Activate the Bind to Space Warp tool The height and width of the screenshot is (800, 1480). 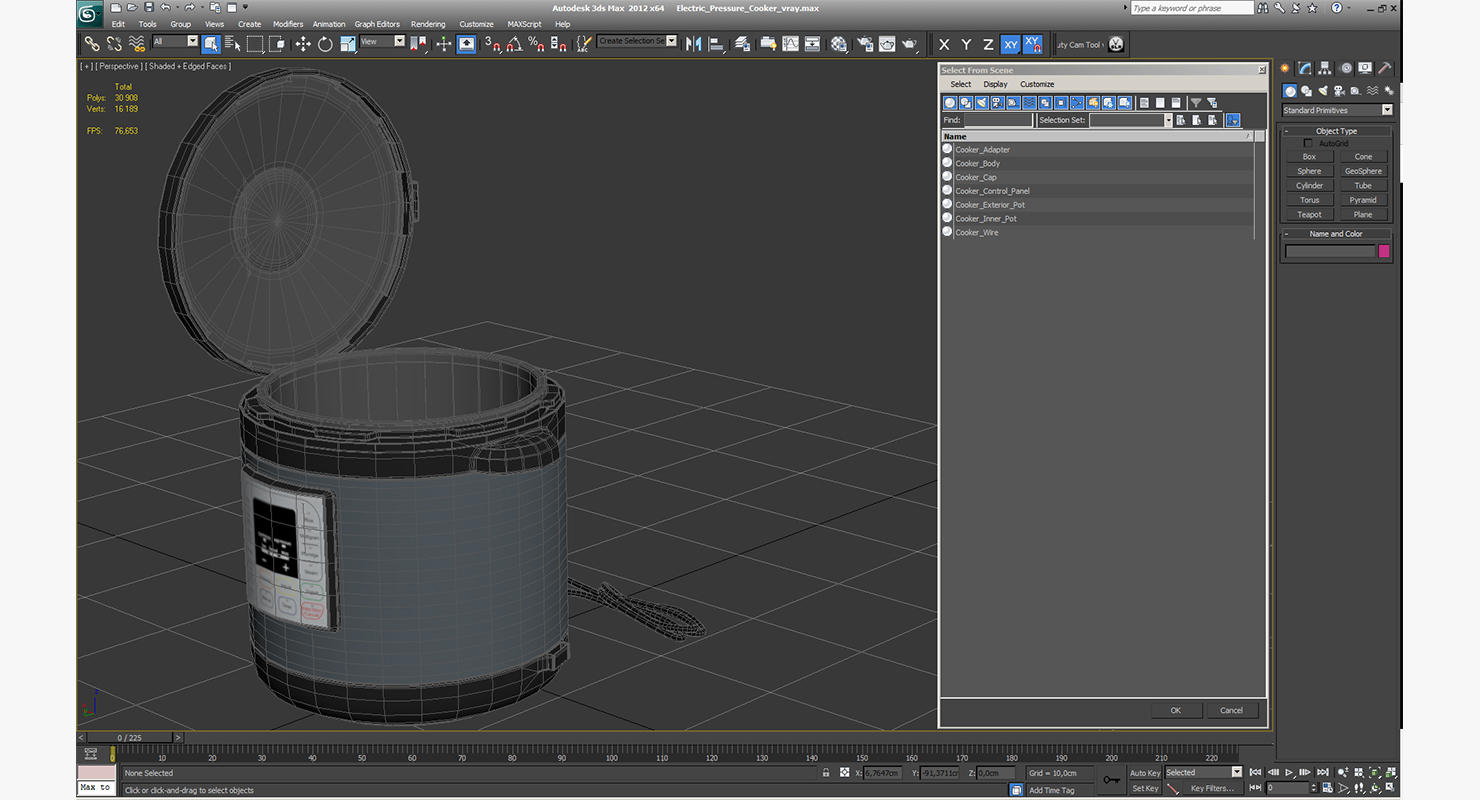pos(136,44)
